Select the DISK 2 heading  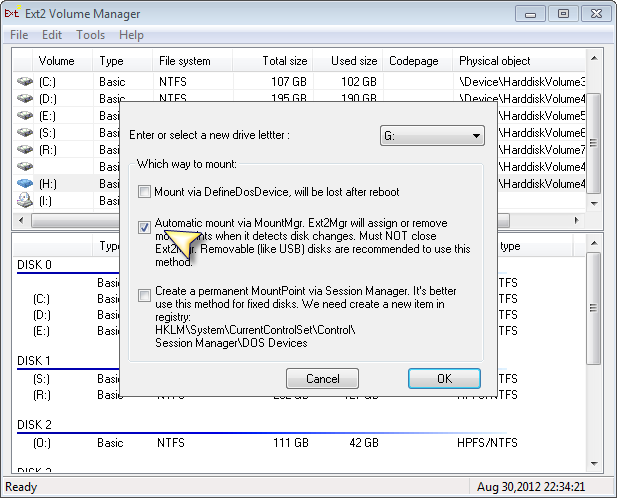pyautogui.click(x=34, y=425)
